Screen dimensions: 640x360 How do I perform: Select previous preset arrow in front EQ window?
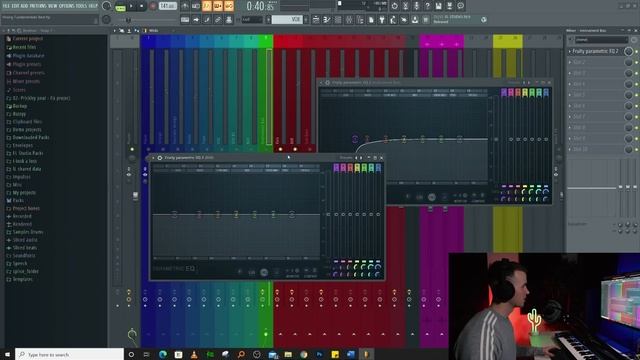tap(356, 158)
